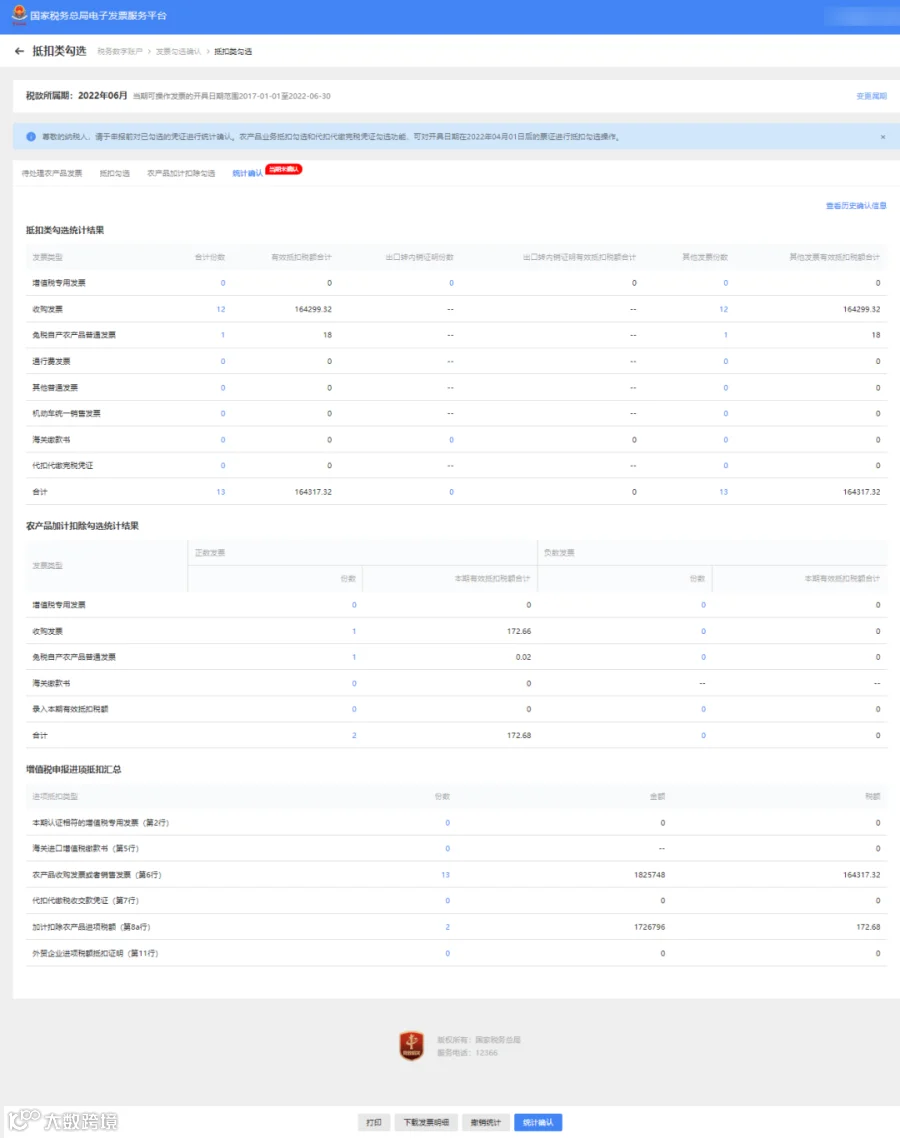Click the 撤销统计 button

[486, 1123]
